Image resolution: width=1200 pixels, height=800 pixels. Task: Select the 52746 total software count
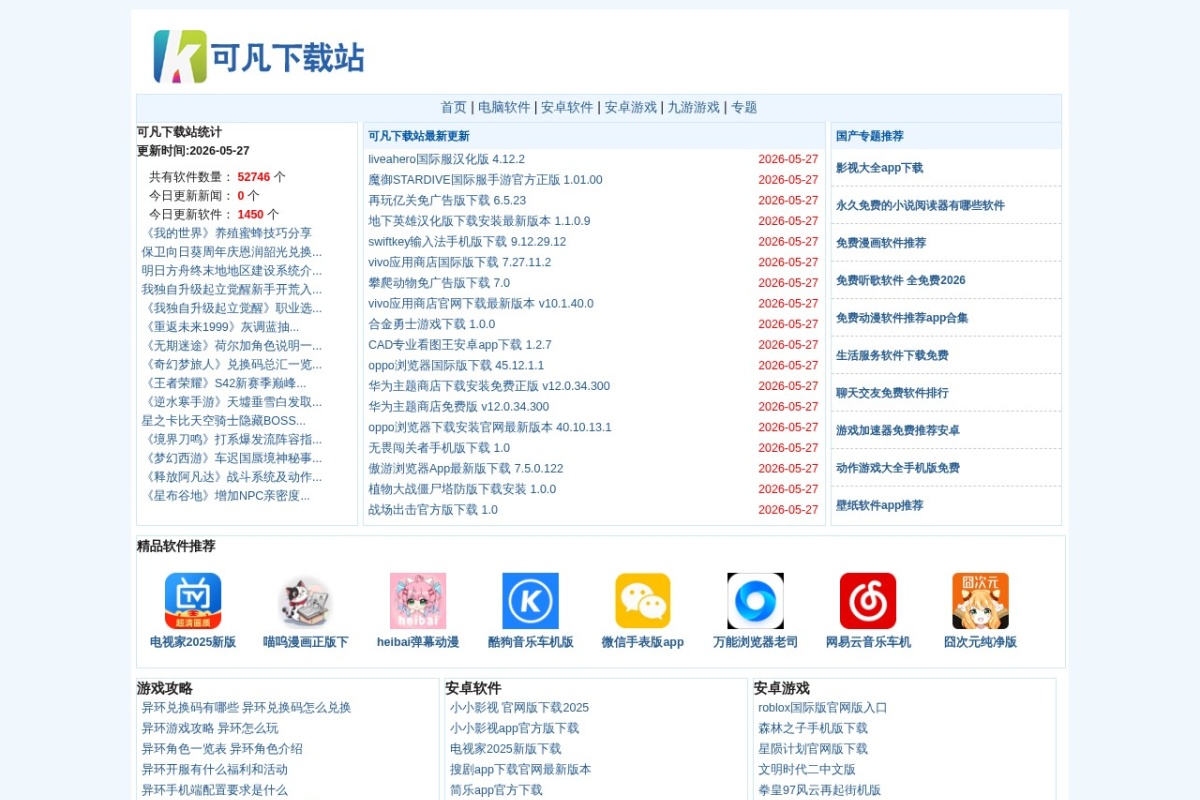[x=254, y=177]
